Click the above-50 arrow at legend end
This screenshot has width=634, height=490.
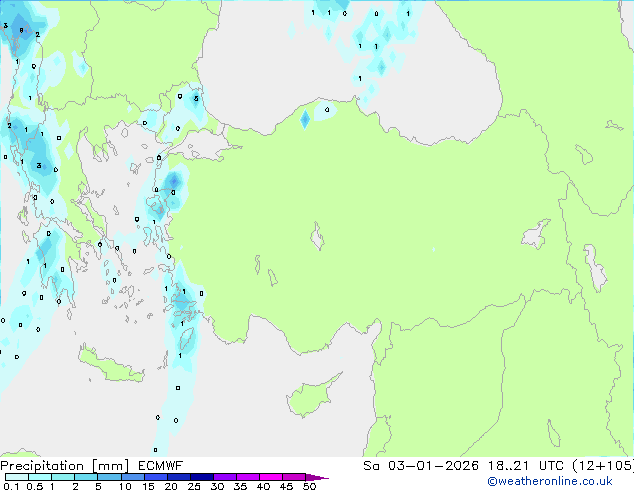tap(317, 477)
